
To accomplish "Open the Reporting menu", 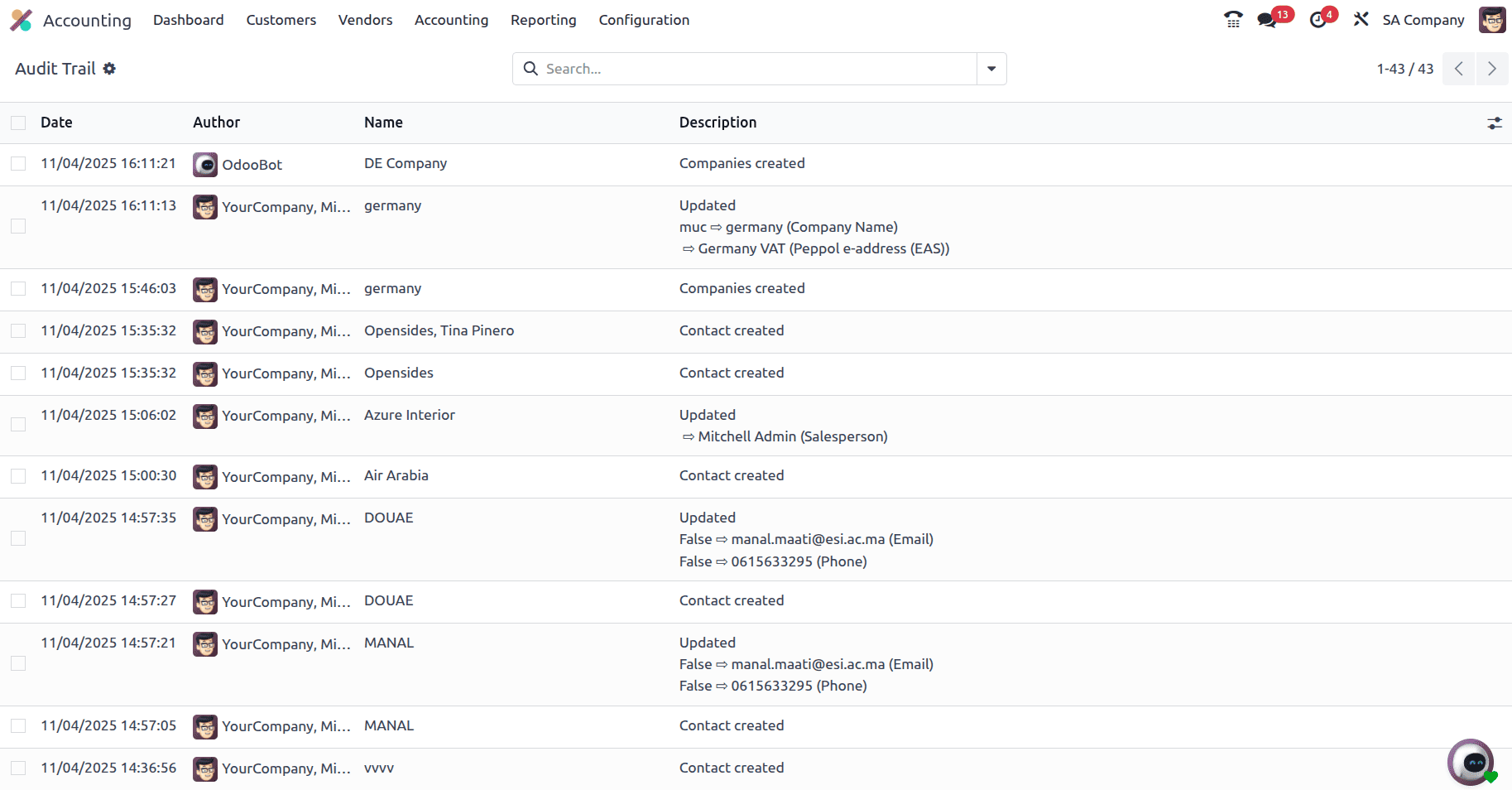I will (x=543, y=20).
